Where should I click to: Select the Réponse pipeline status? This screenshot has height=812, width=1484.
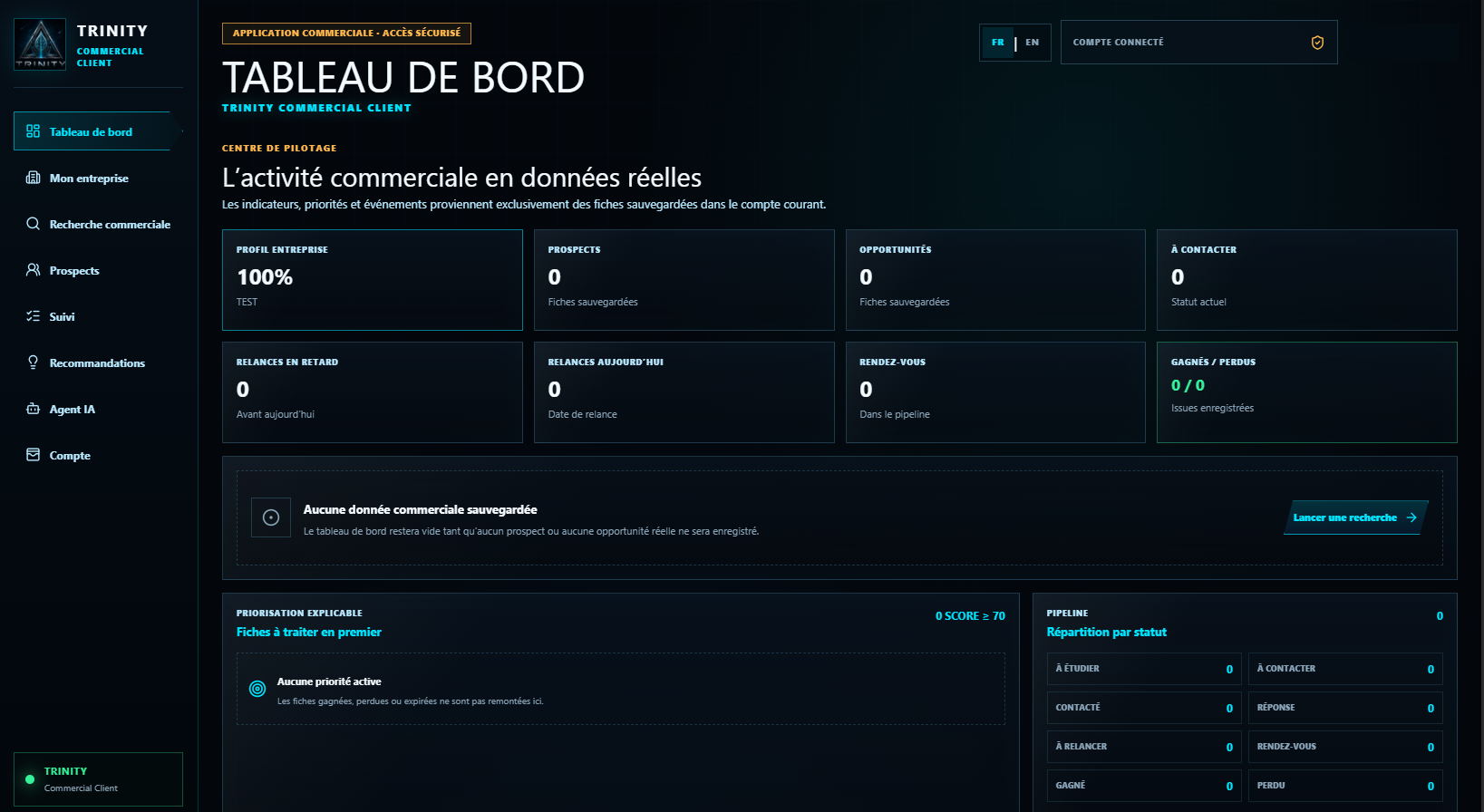click(x=1345, y=708)
